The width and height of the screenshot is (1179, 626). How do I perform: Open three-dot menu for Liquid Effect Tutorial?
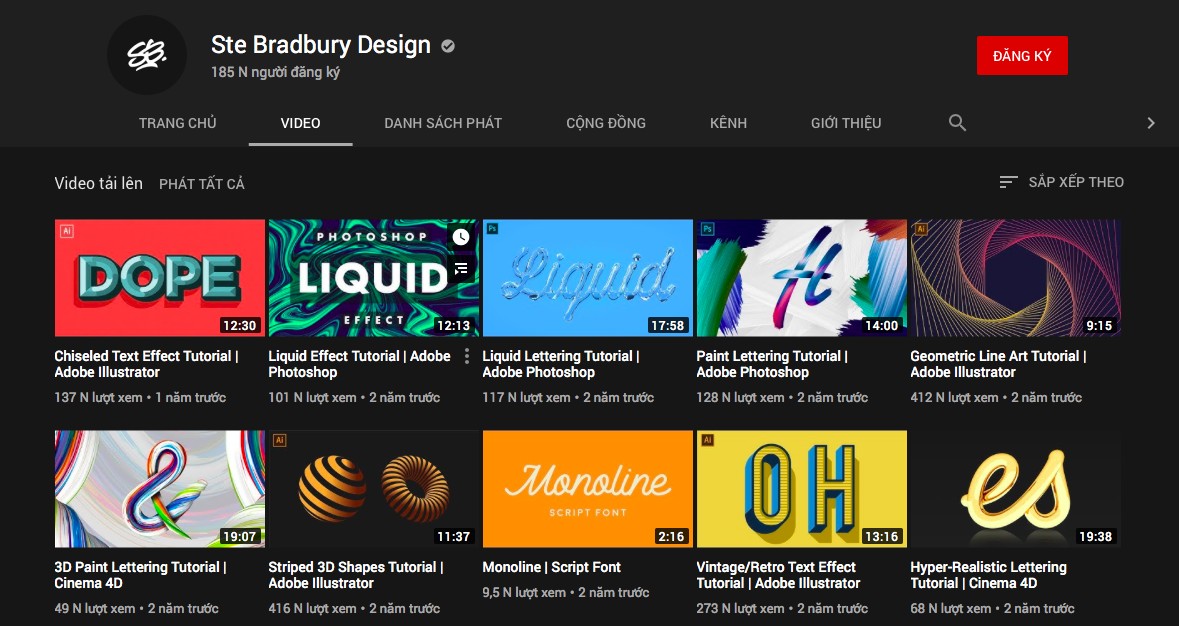(466, 356)
